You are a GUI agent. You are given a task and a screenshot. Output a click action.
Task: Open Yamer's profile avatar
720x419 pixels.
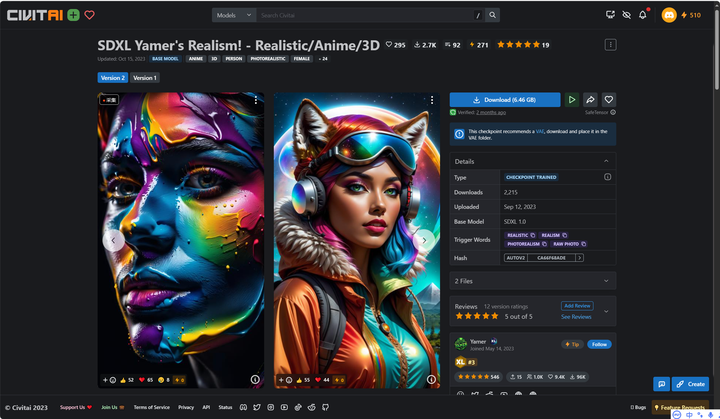pyautogui.click(x=461, y=344)
